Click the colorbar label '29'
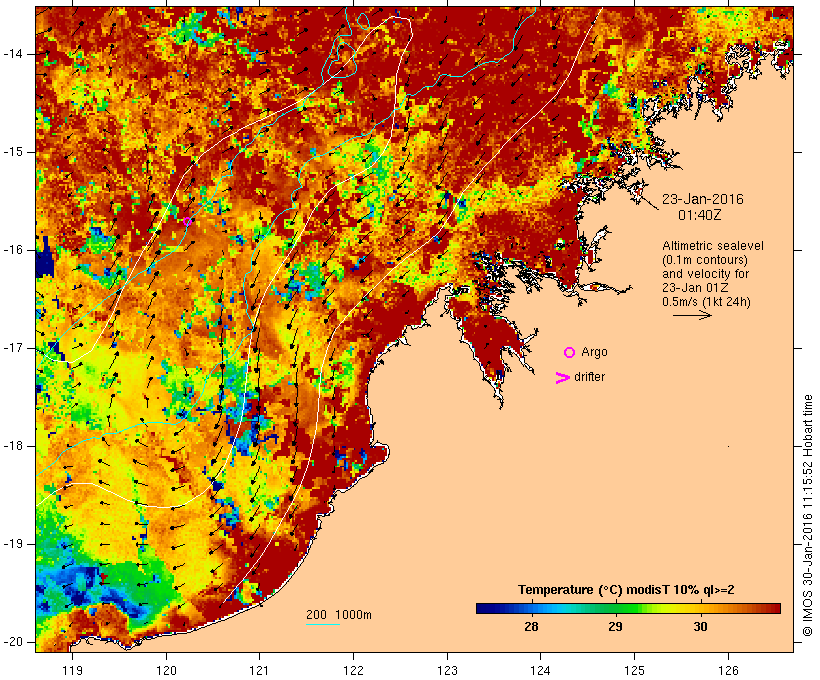 point(616,627)
